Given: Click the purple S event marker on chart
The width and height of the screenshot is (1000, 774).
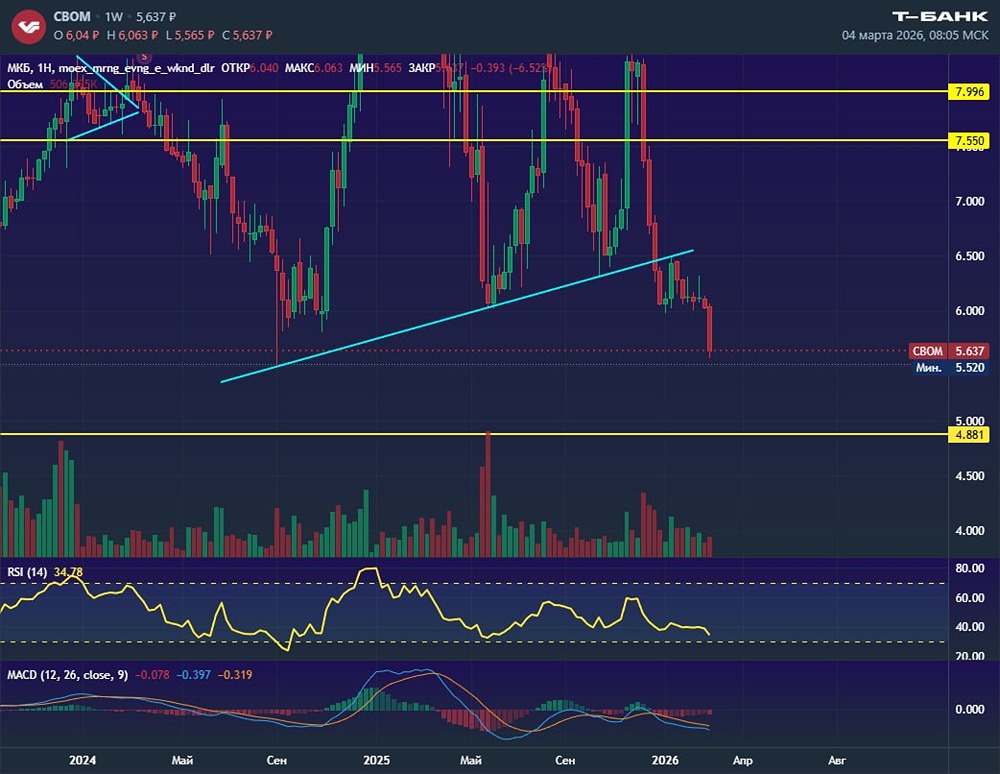Looking at the screenshot, I should tap(144, 57).
